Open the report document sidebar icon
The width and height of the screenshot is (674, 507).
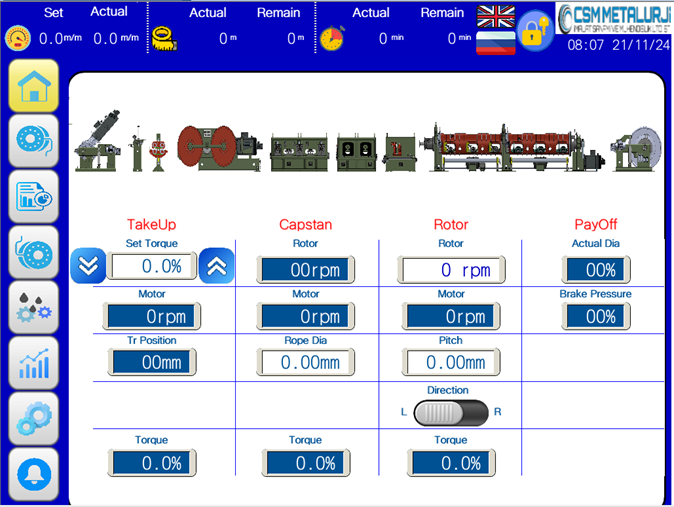(33, 196)
